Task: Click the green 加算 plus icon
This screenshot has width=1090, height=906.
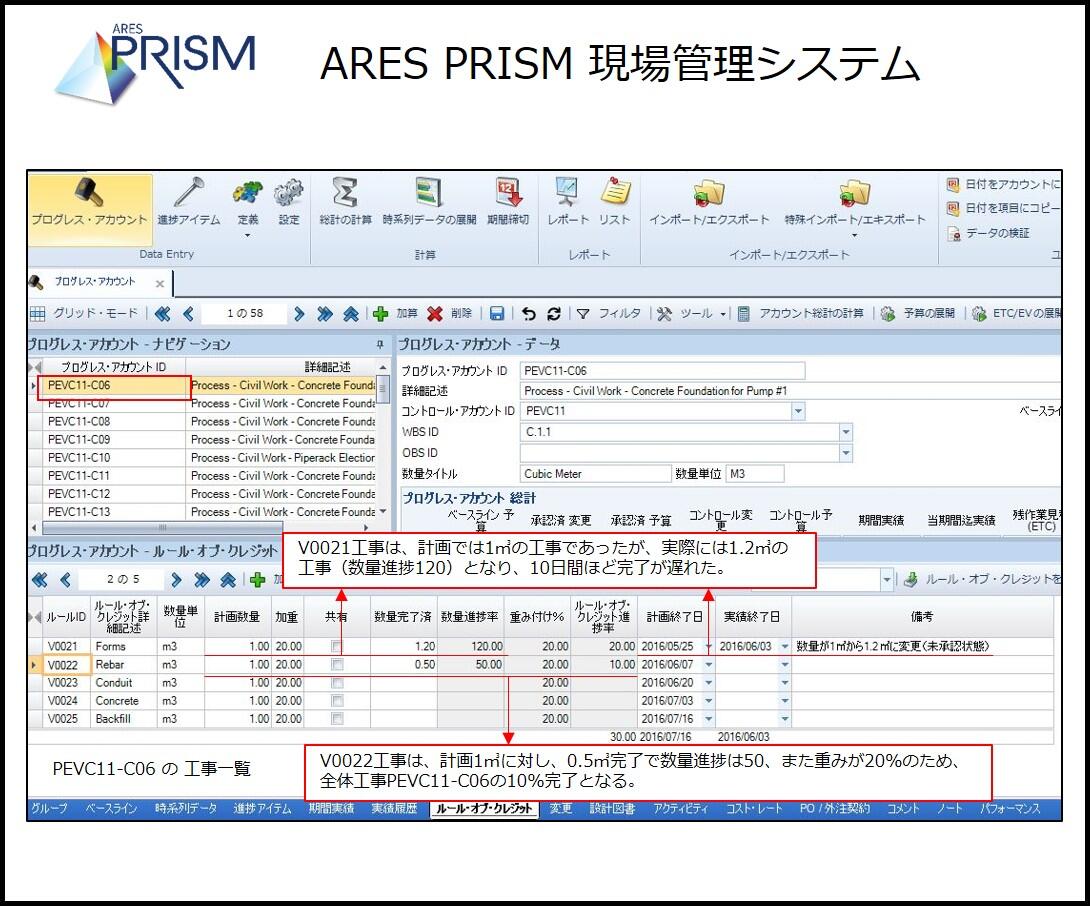Action: [380, 314]
